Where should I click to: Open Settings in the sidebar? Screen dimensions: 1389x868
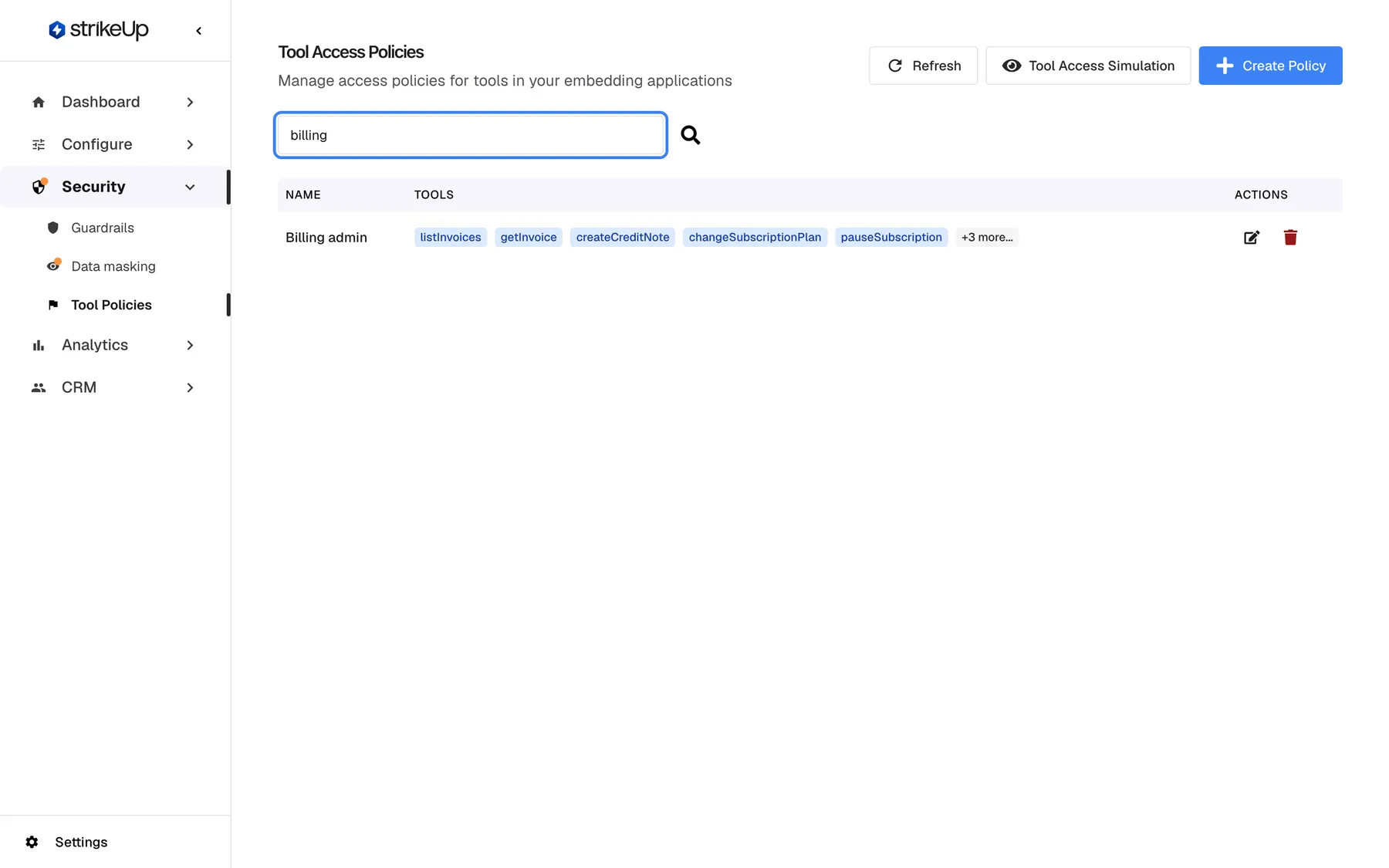(81, 842)
